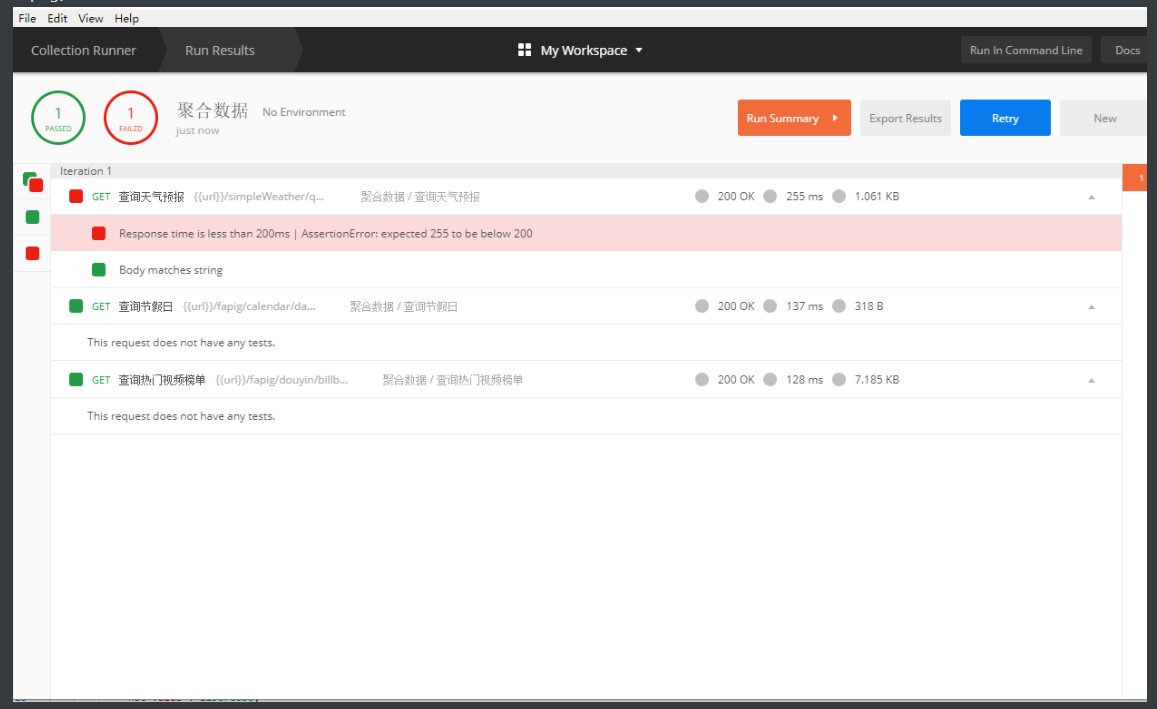Open the Edit menu
Image resolution: width=1157 pixels, height=709 pixels.
[57, 18]
